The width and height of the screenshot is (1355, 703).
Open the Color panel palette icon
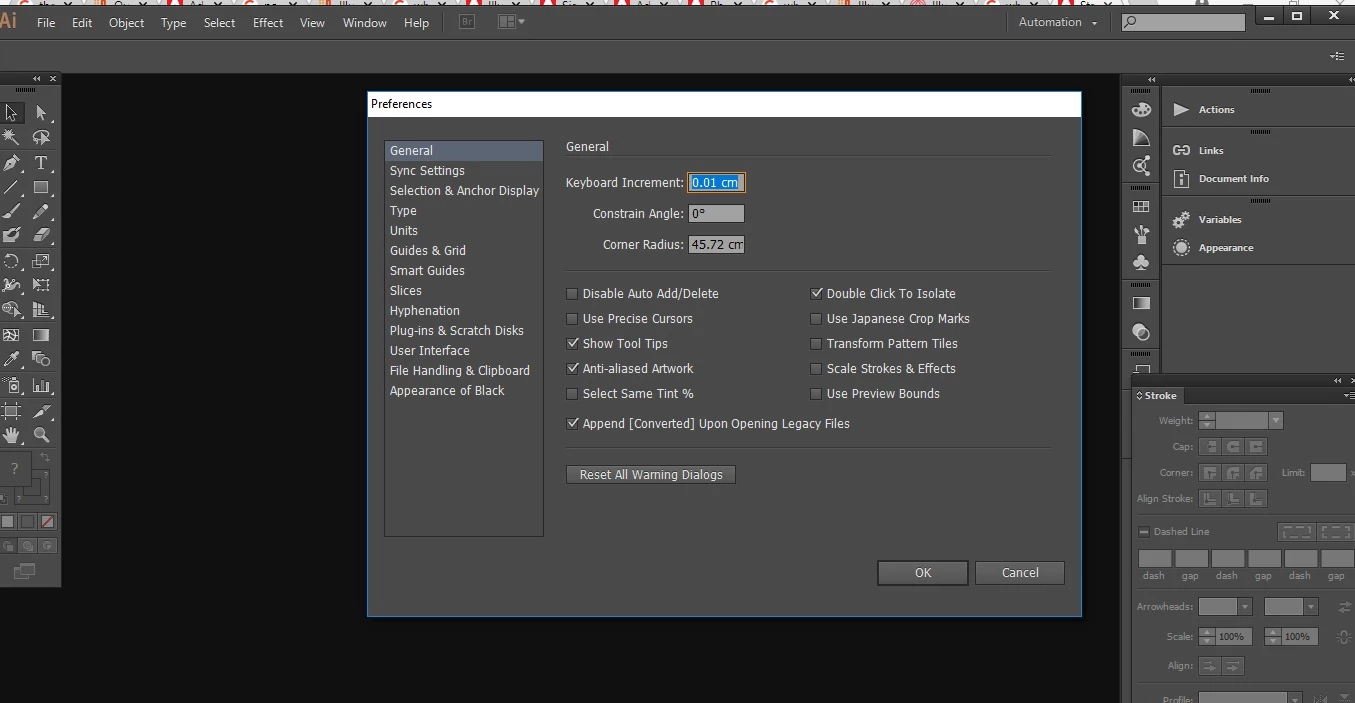(1141, 110)
